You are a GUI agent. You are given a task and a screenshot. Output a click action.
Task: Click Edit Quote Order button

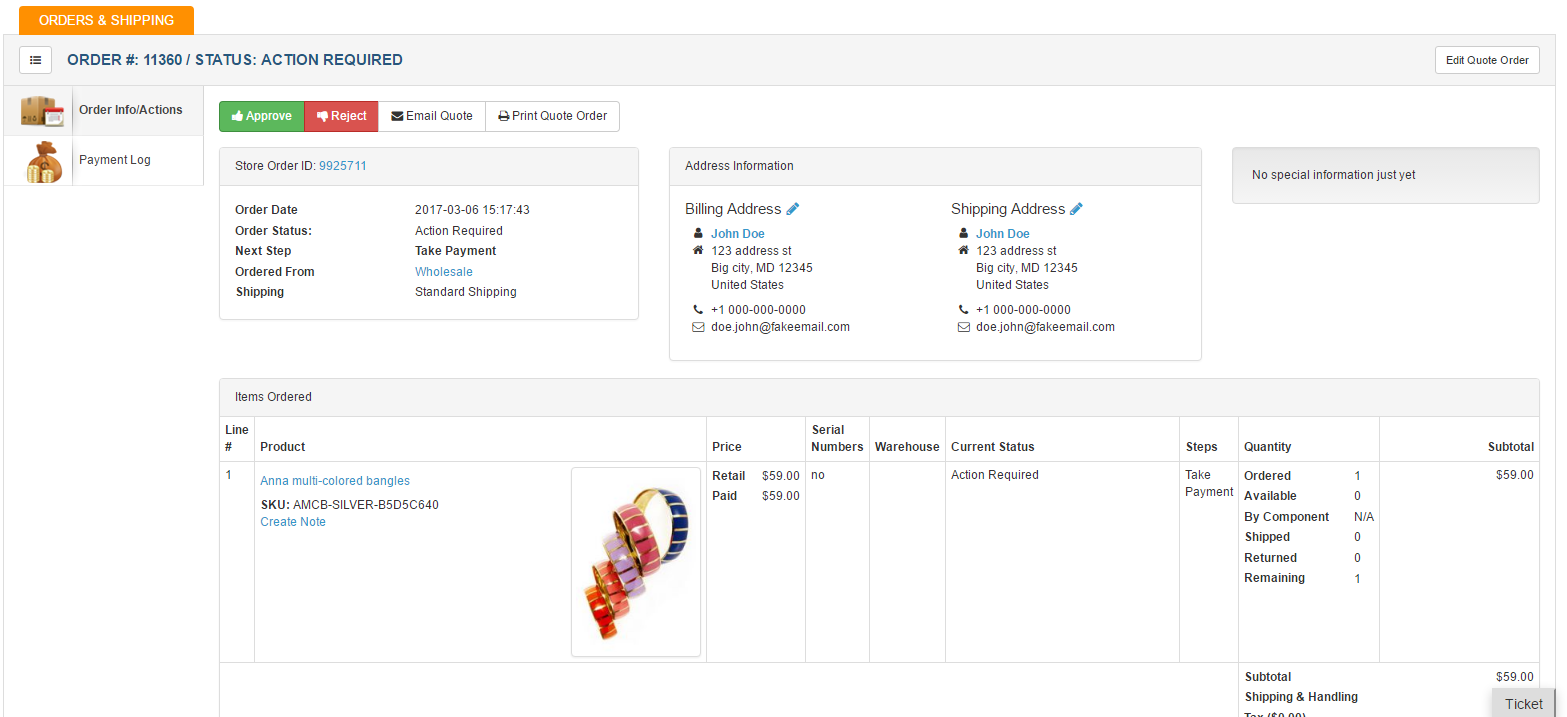[x=1487, y=60]
